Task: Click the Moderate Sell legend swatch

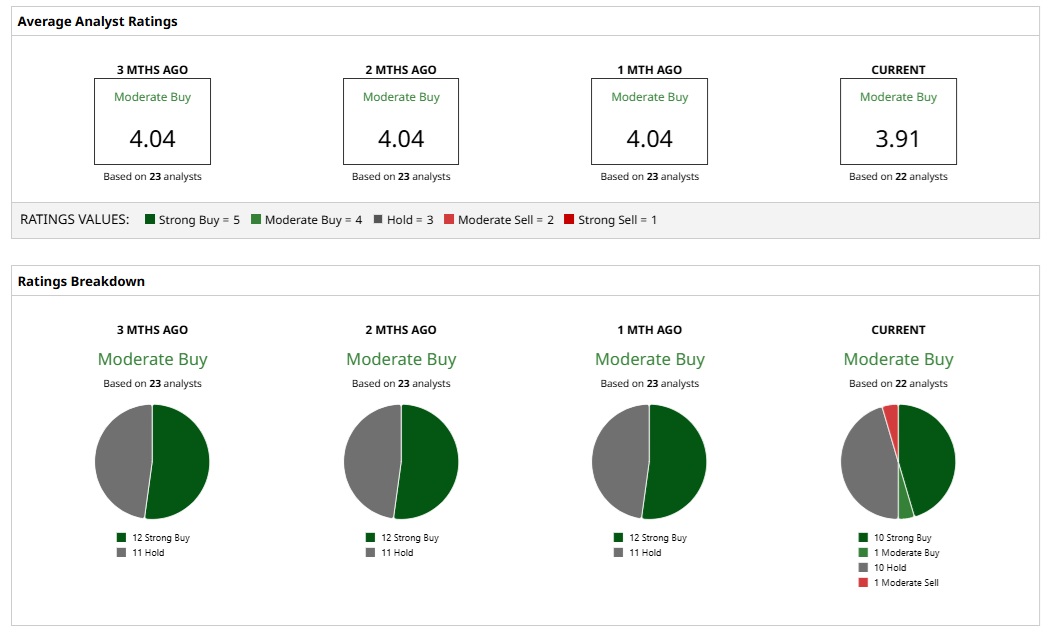Action: coord(448,219)
